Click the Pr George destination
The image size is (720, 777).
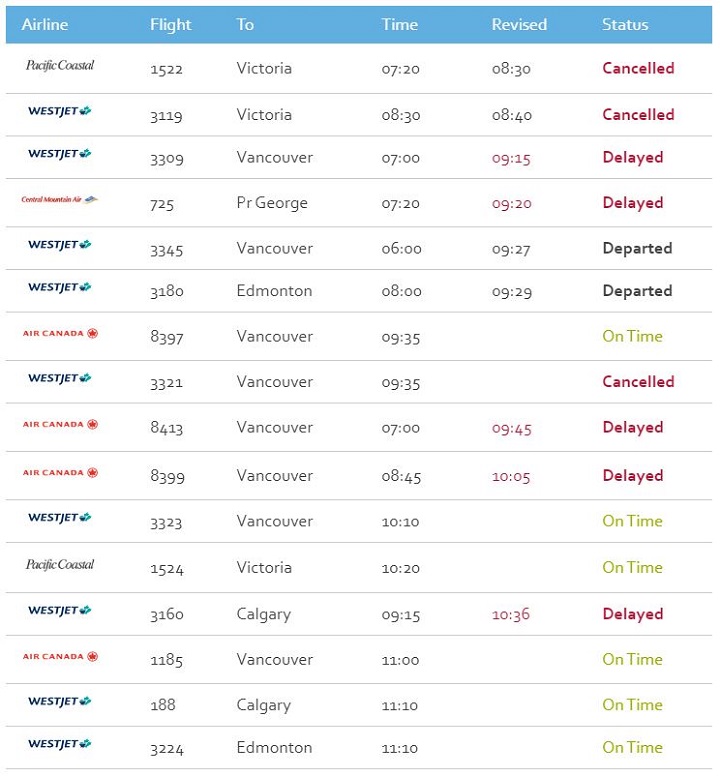[272, 203]
